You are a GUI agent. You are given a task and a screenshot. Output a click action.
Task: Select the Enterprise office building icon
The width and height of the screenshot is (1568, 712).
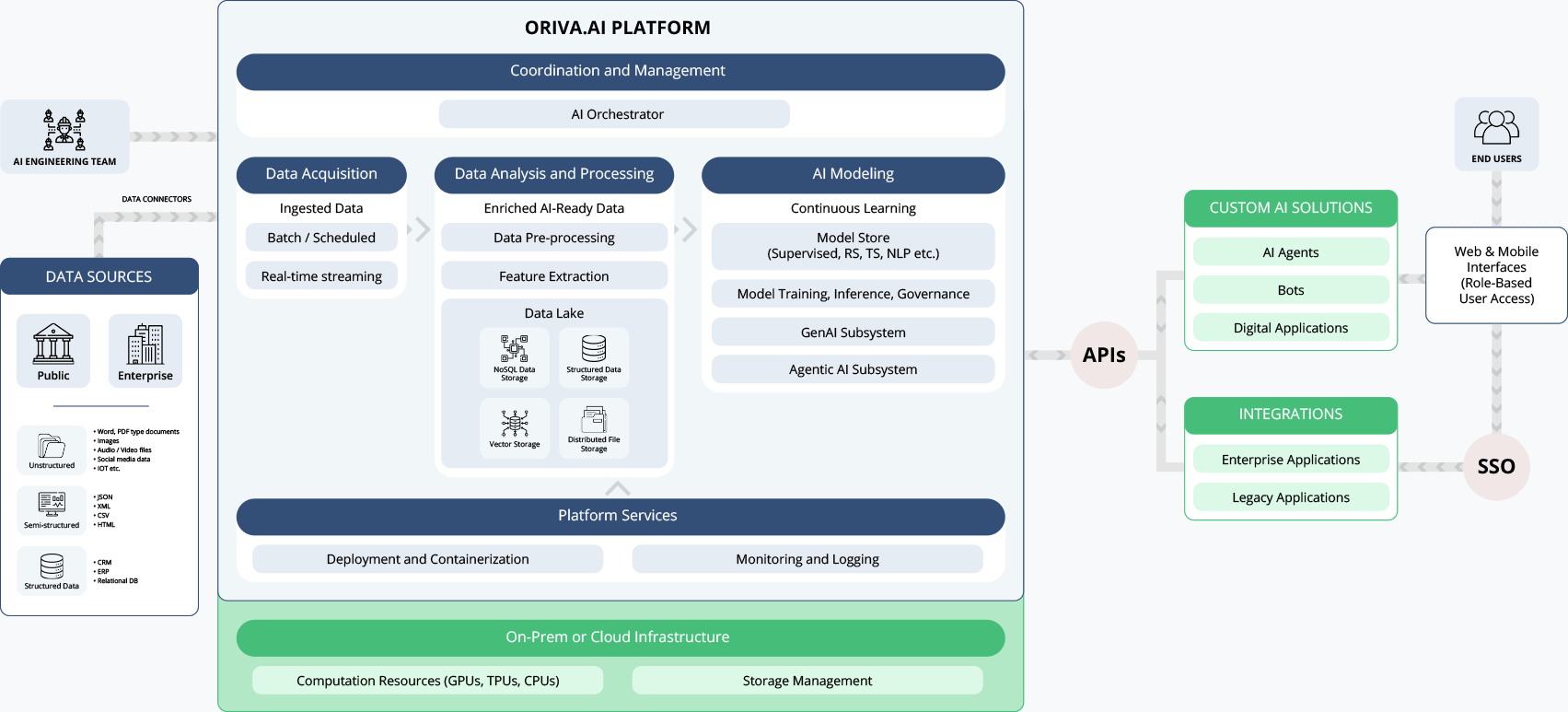(x=145, y=344)
